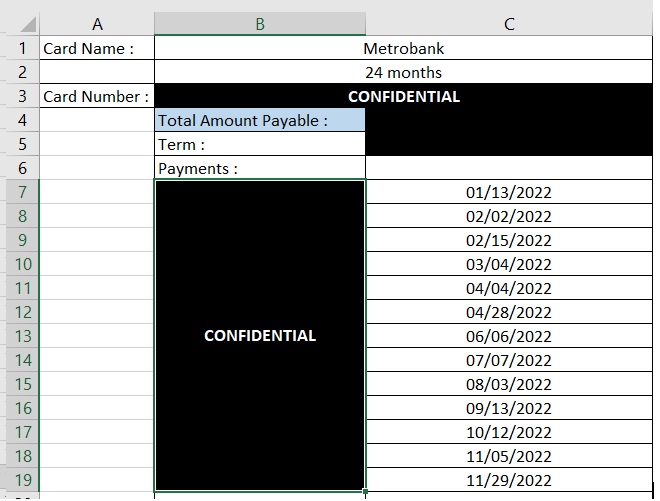Select row 2 header
Viewport: 660px width, 501px height.
pyautogui.click(x=22, y=72)
